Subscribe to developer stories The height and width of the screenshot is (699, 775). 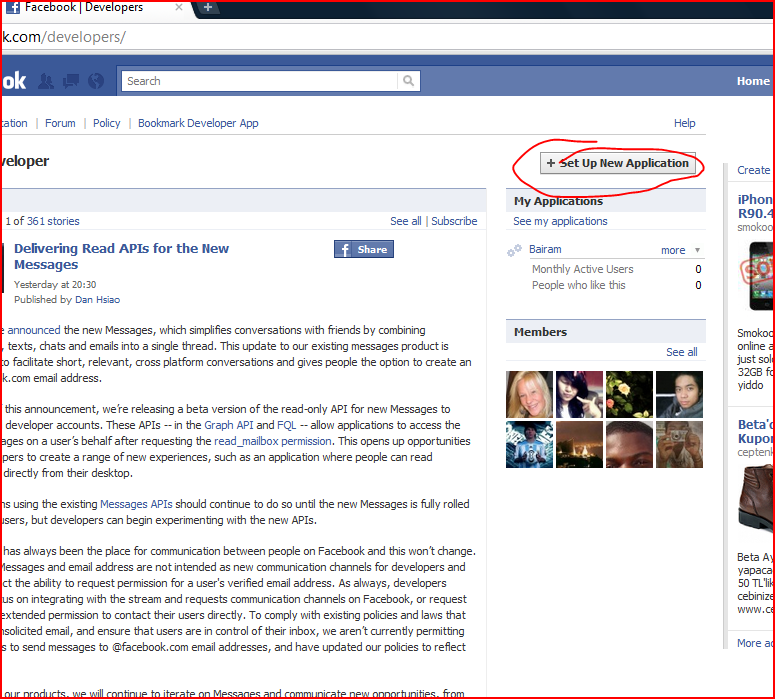tap(454, 221)
